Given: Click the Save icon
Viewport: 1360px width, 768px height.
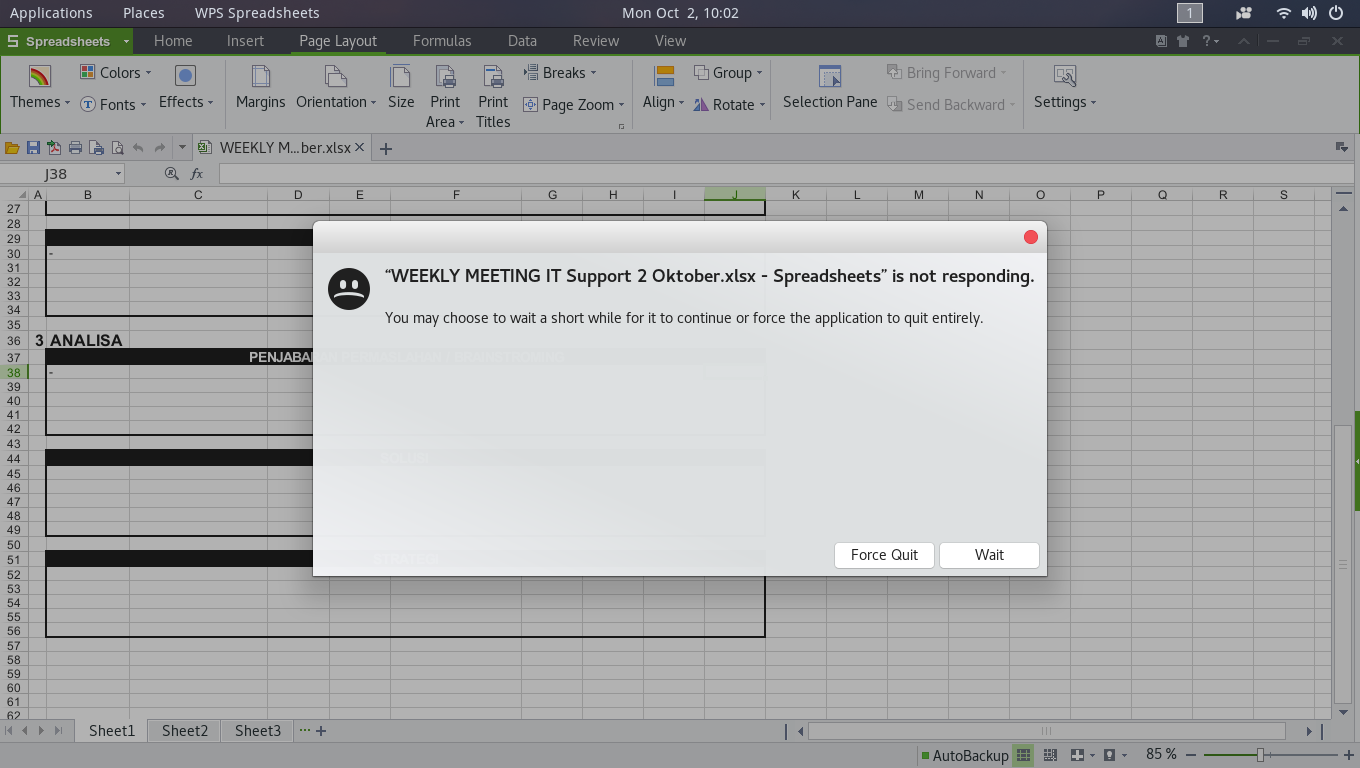Looking at the screenshot, I should [33, 148].
